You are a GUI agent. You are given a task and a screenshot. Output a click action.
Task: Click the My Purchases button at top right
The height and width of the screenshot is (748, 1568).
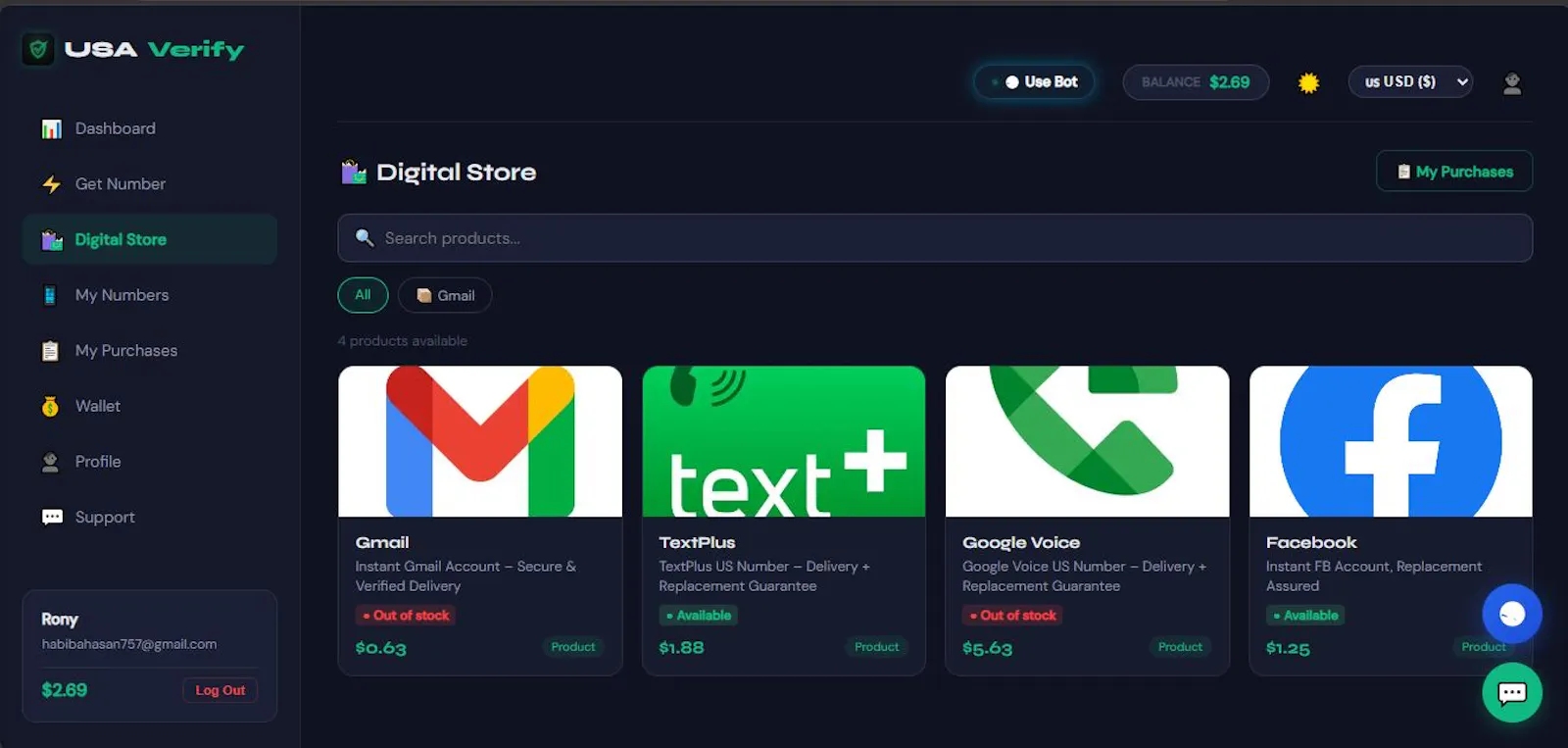click(1454, 172)
